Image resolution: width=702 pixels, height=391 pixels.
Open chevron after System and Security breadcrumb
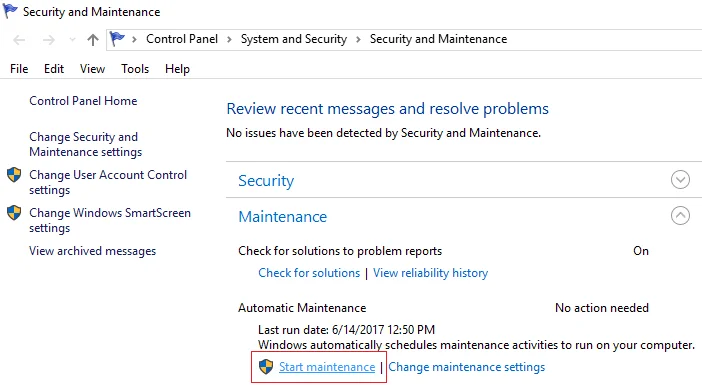point(358,39)
